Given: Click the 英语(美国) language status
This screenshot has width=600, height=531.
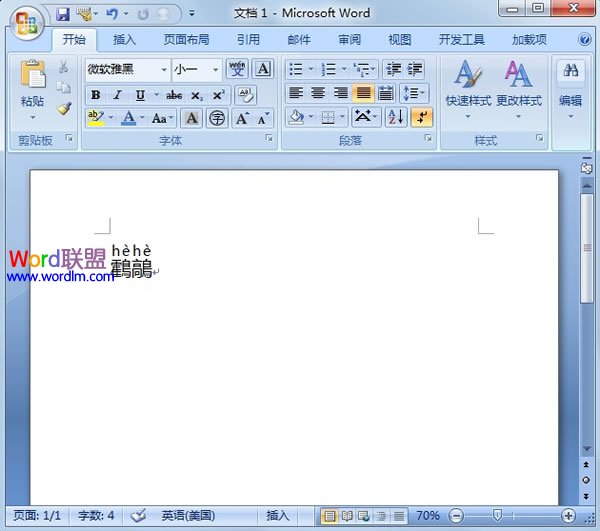Looking at the screenshot, I should click(188, 516).
